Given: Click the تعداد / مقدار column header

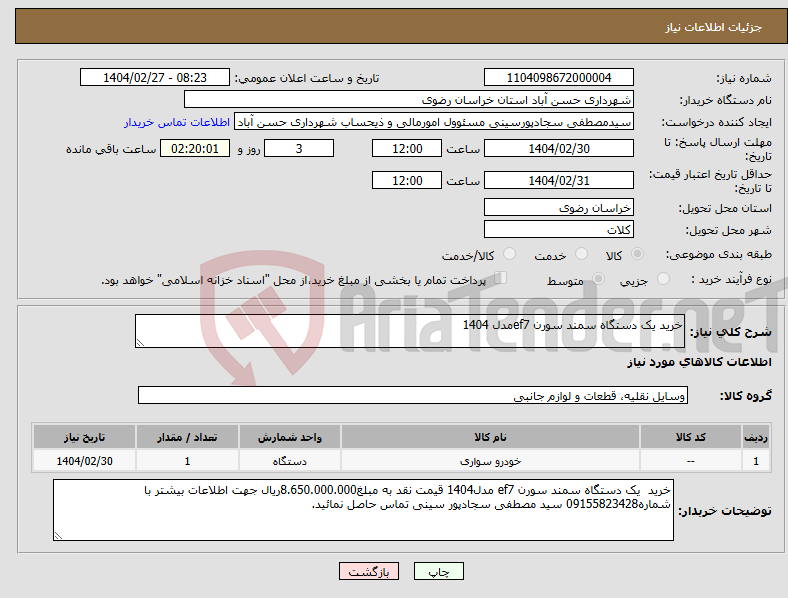Looking at the screenshot, I should click(187, 437).
